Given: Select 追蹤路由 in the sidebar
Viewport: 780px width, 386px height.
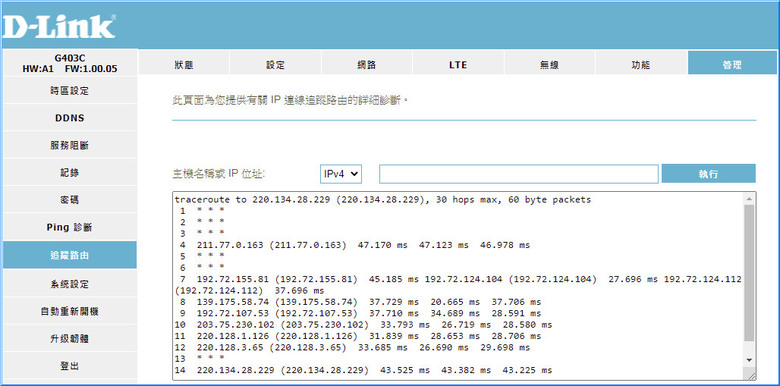Looking at the screenshot, I should [x=70, y=255].
